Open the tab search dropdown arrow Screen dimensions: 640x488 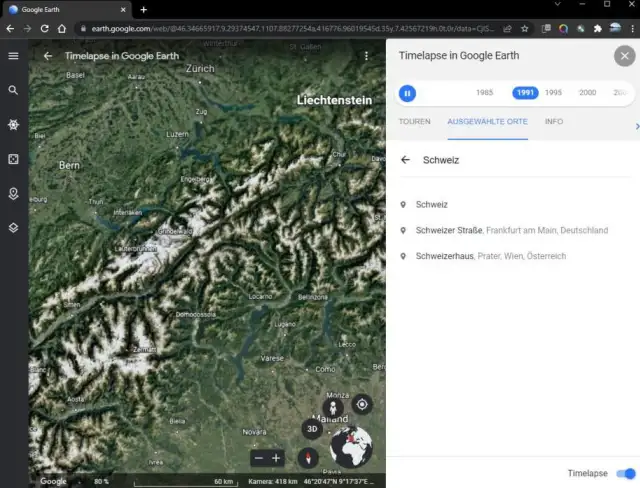tap(558, 4)
